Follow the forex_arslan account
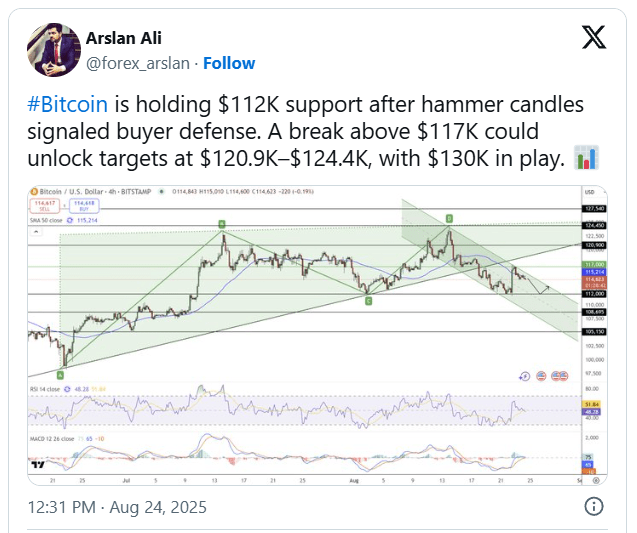Screen dimensions: 637x533 click(229, 63)
